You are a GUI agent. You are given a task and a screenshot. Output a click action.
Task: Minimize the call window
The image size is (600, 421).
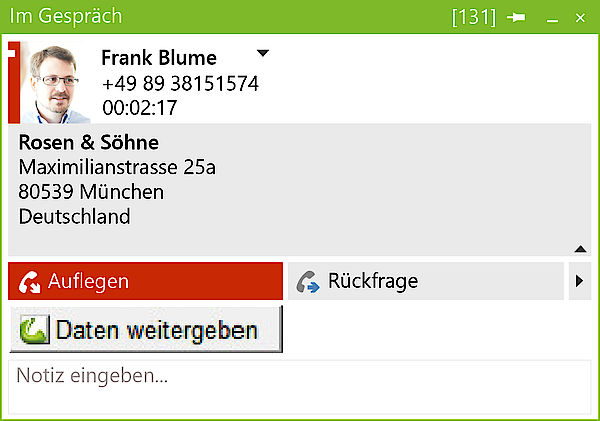[552, 18]
